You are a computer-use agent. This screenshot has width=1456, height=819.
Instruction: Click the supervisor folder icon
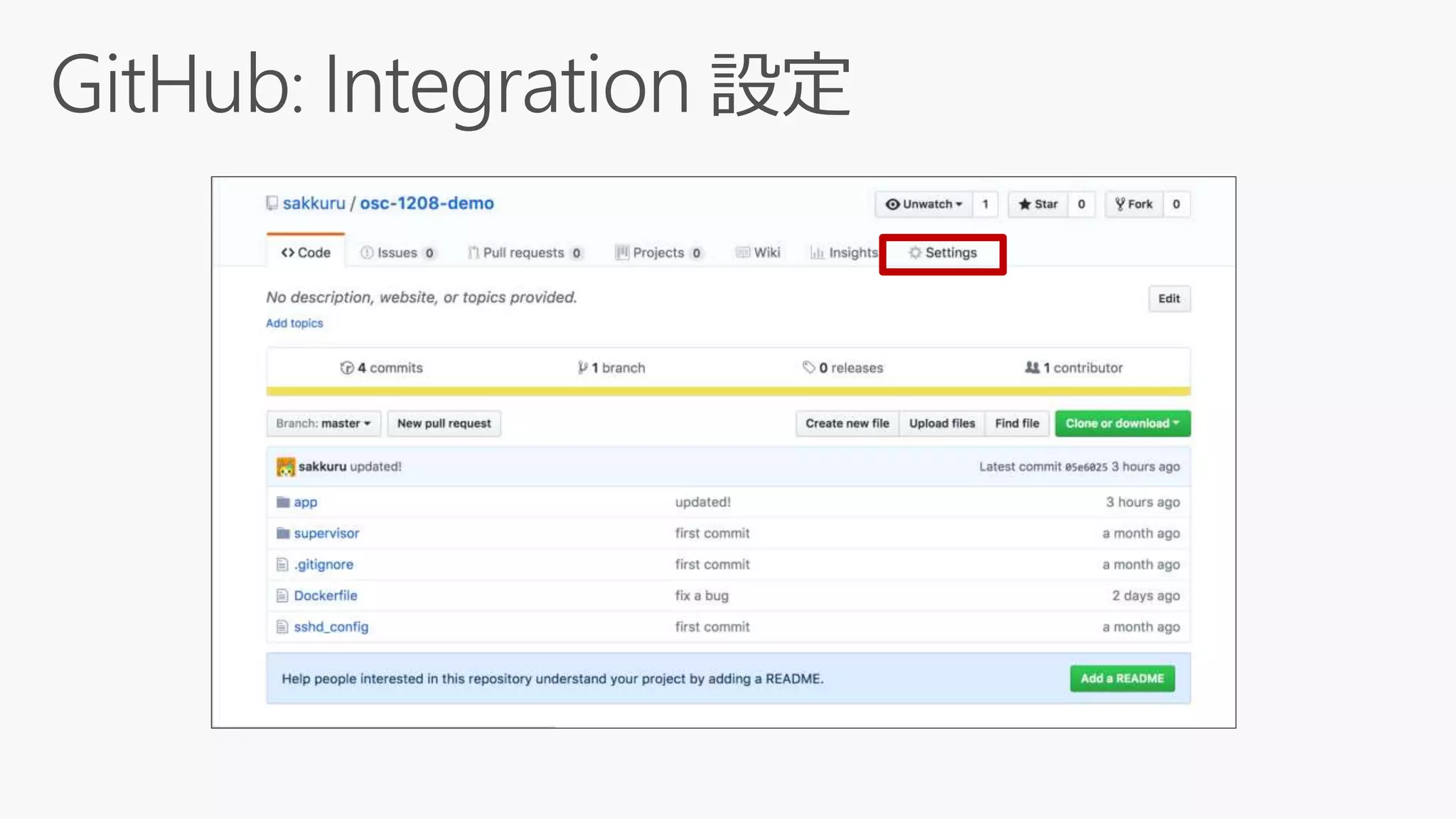(283, 533)
